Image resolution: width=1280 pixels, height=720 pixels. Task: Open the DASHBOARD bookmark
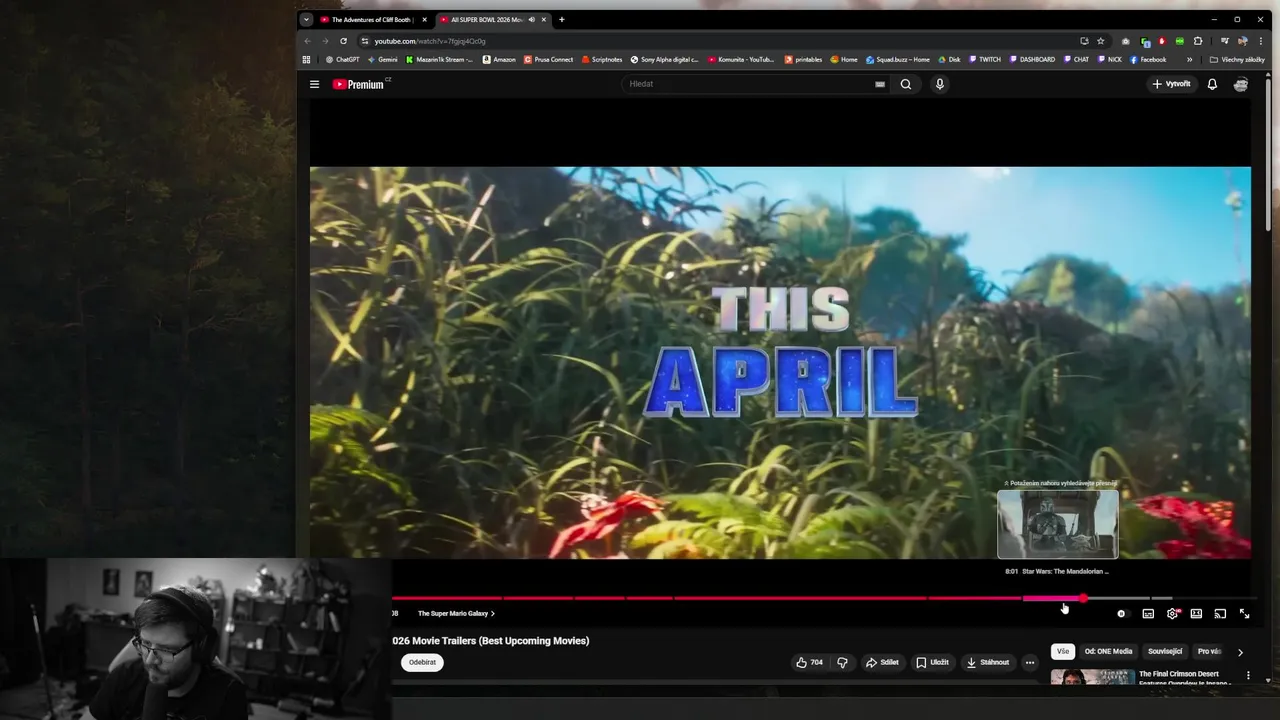pos(1032,60)
